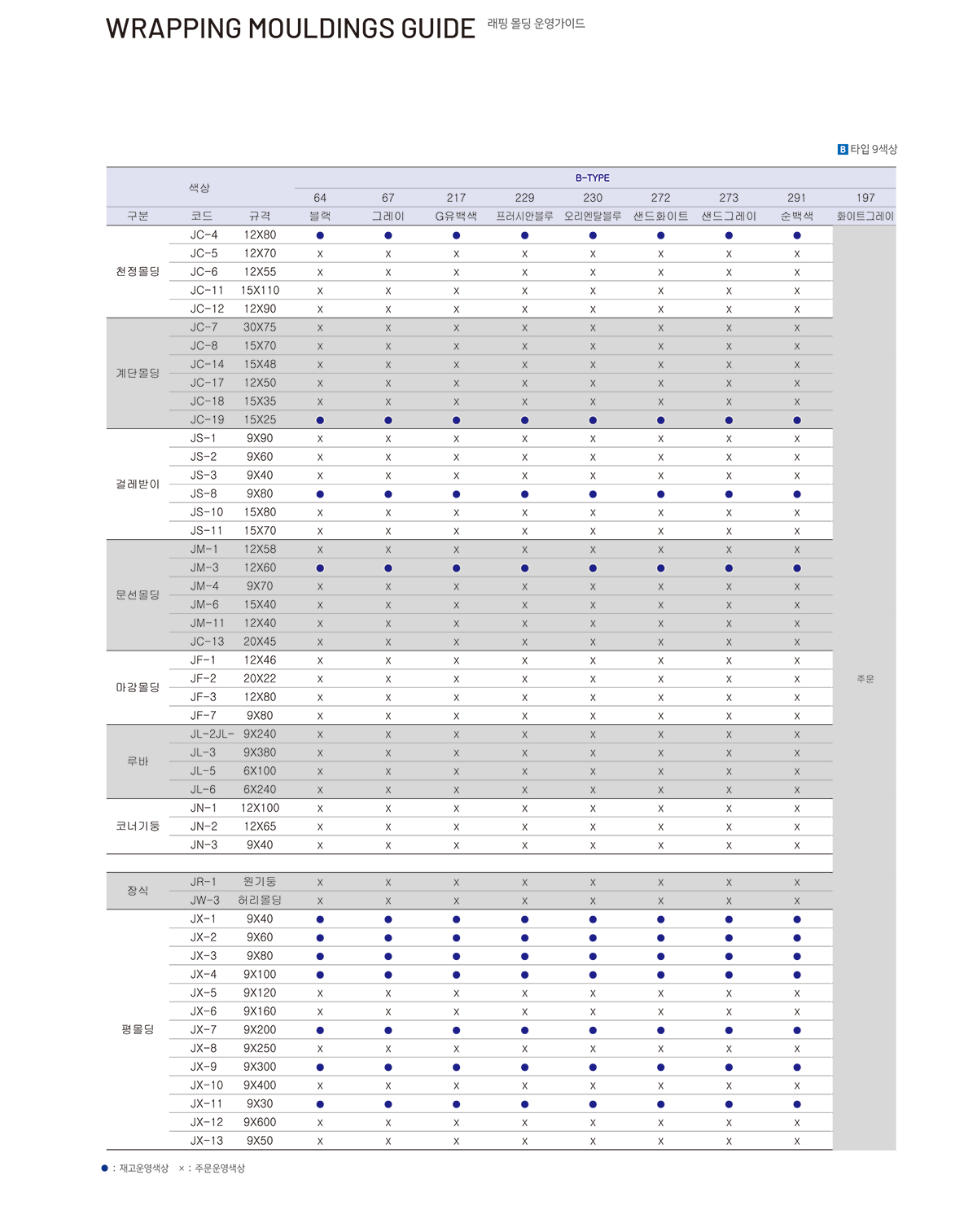Click the 허리몰딩 cell in the JW-3 row
The height and width of the screenshot is (1232, 977).
[x=260, y=901]
